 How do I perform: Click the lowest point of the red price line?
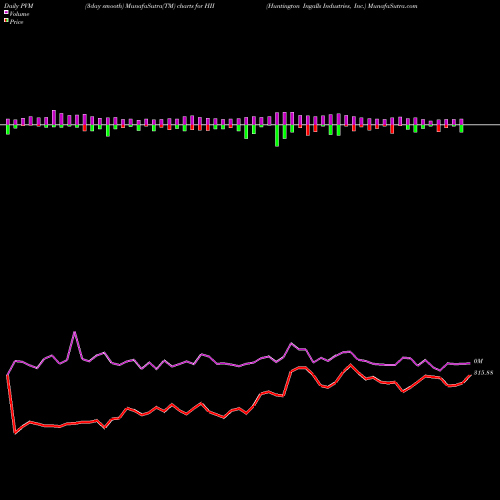15,433
